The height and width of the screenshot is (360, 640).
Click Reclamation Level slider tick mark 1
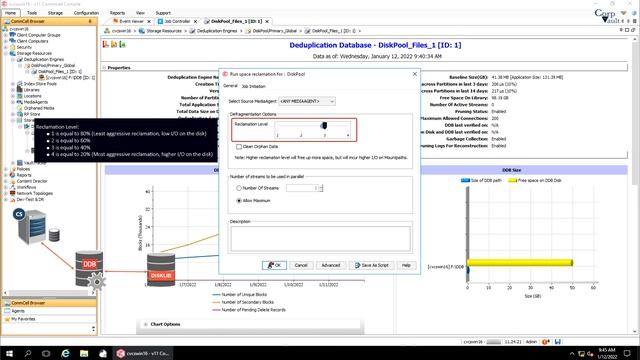coord(278,135)
